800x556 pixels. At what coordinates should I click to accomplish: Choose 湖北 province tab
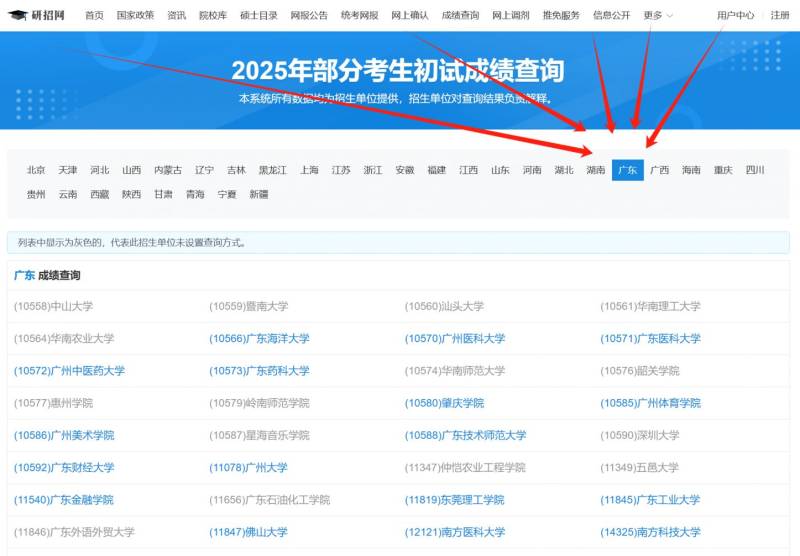pyautogui.click(x=564, y=170)
